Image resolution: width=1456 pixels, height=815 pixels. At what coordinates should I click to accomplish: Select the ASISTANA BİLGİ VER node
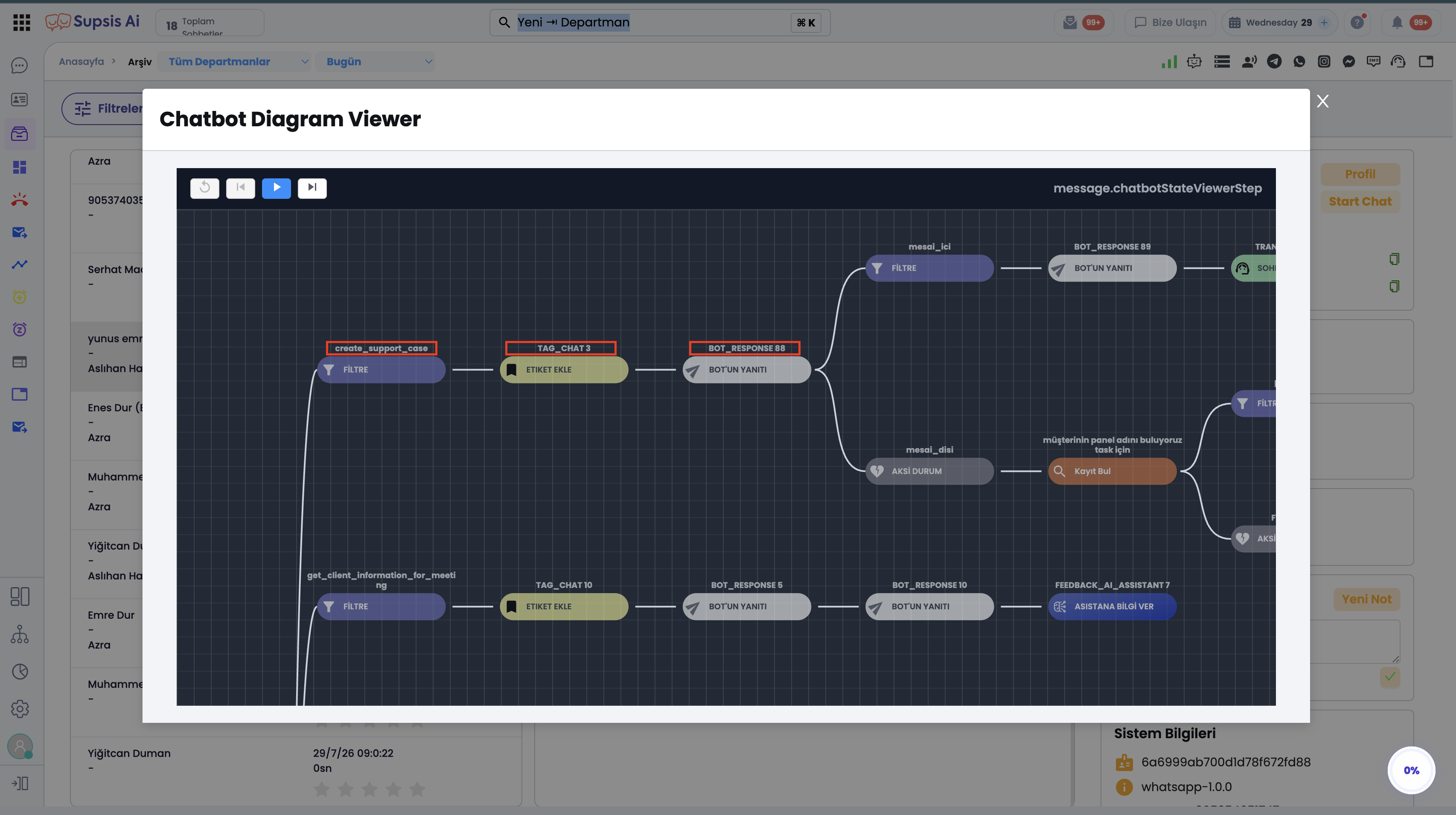(x=1112, y=606)
